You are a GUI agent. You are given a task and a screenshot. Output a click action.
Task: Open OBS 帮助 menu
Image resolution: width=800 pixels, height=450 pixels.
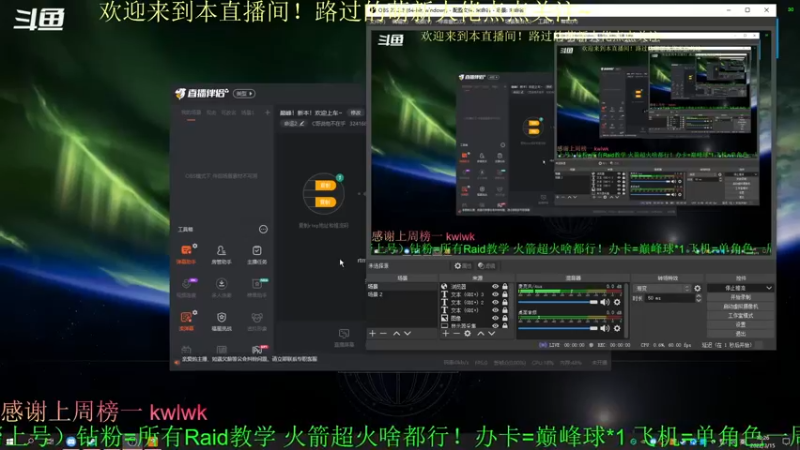tap(568, 21)
